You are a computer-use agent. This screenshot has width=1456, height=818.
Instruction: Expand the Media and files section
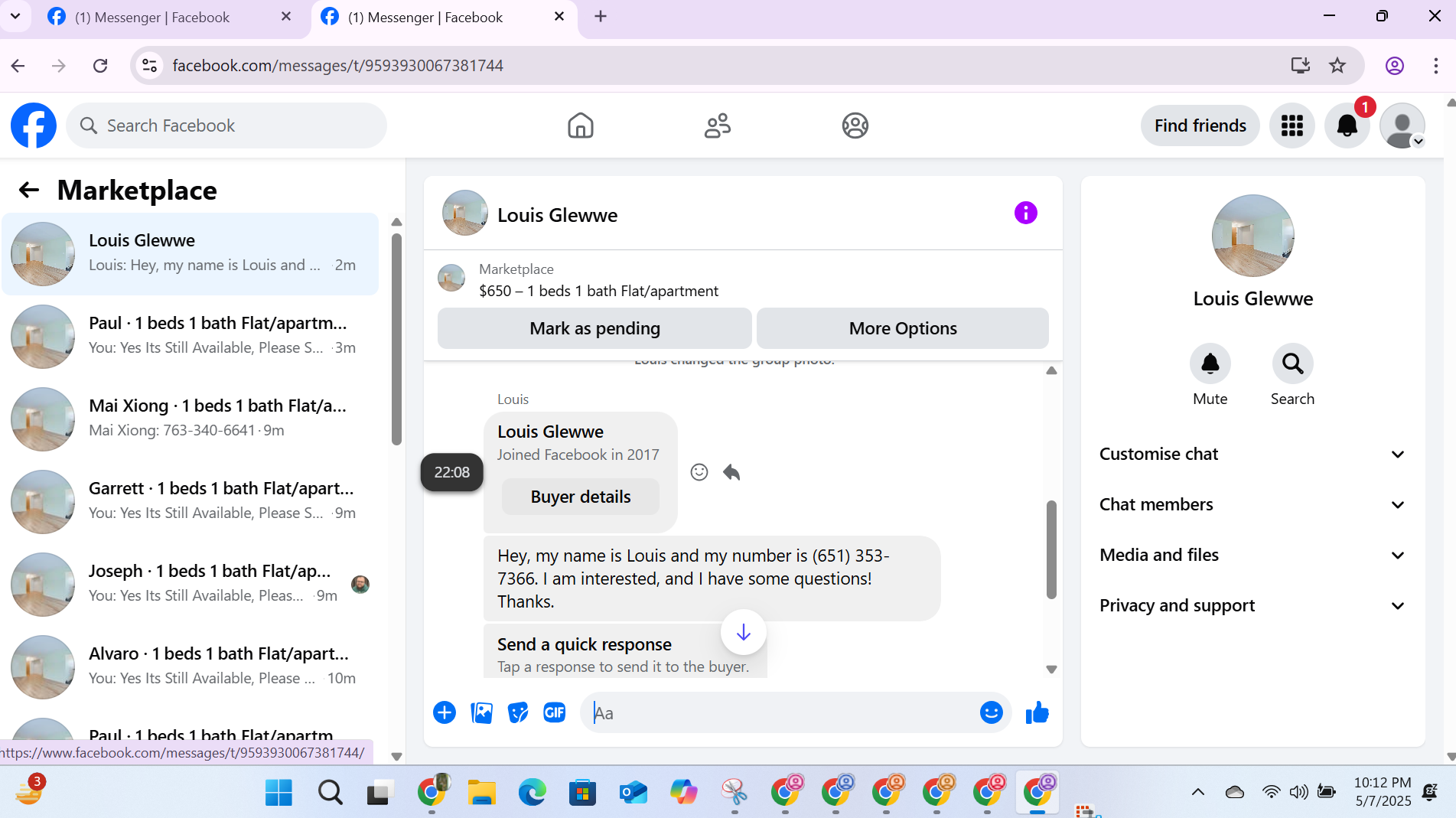tap(1252, 556)
